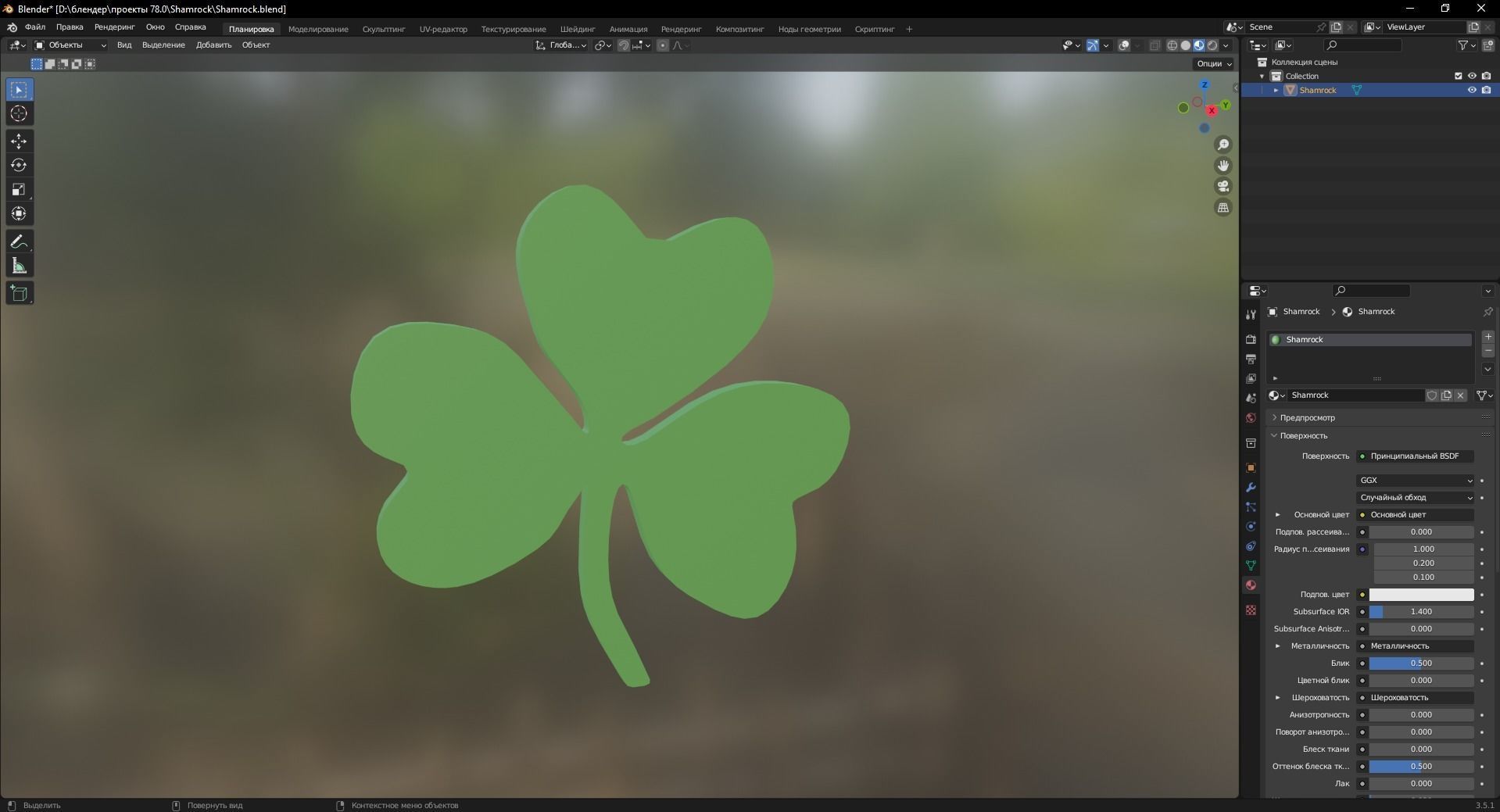Image resolution: width=1500 pixels, height=812 pixels.
Task: Open the Texture properties checker tab
Action: 1251,610
